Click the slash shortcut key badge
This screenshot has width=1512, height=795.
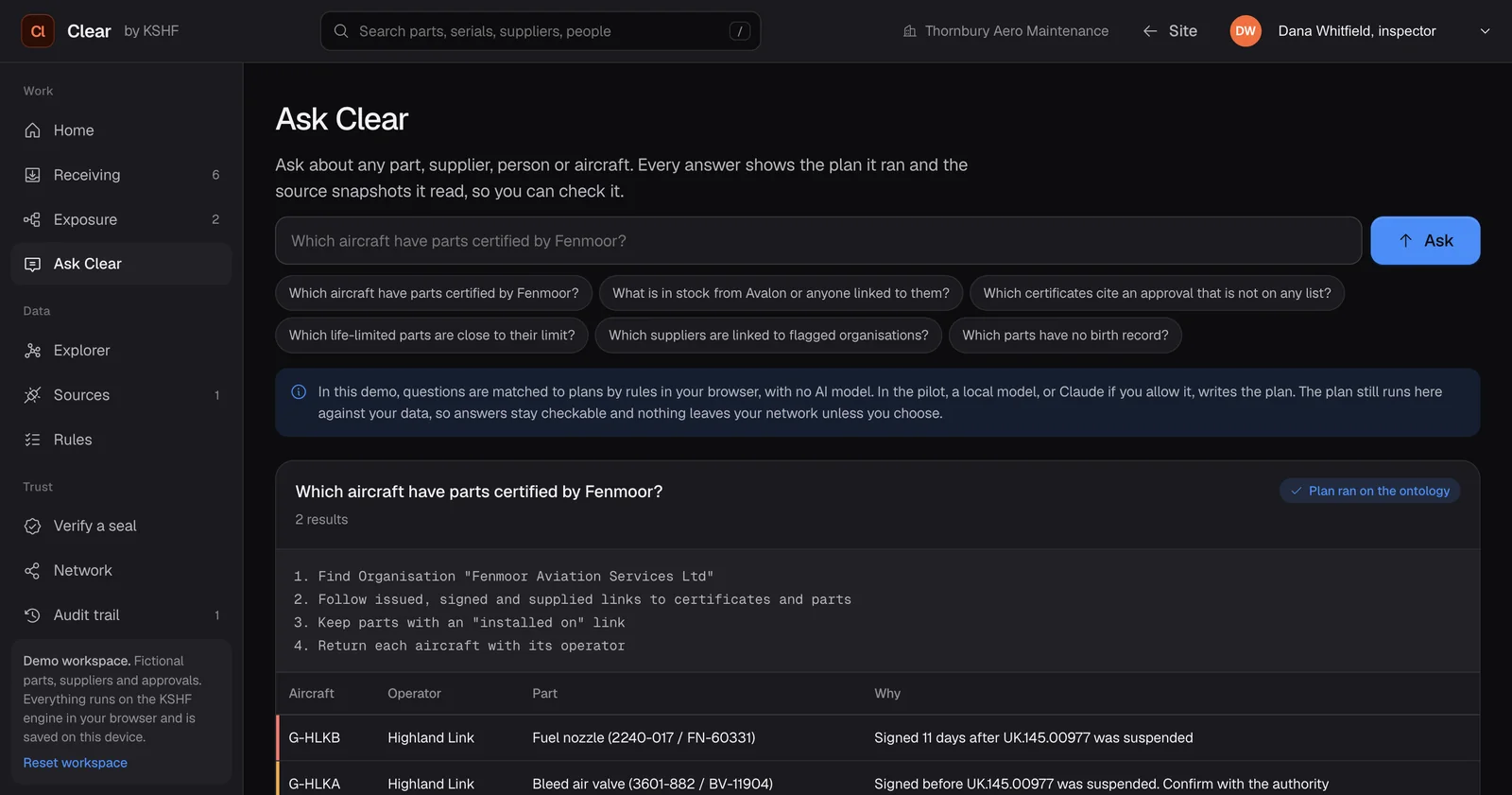(x=740, y=31)
